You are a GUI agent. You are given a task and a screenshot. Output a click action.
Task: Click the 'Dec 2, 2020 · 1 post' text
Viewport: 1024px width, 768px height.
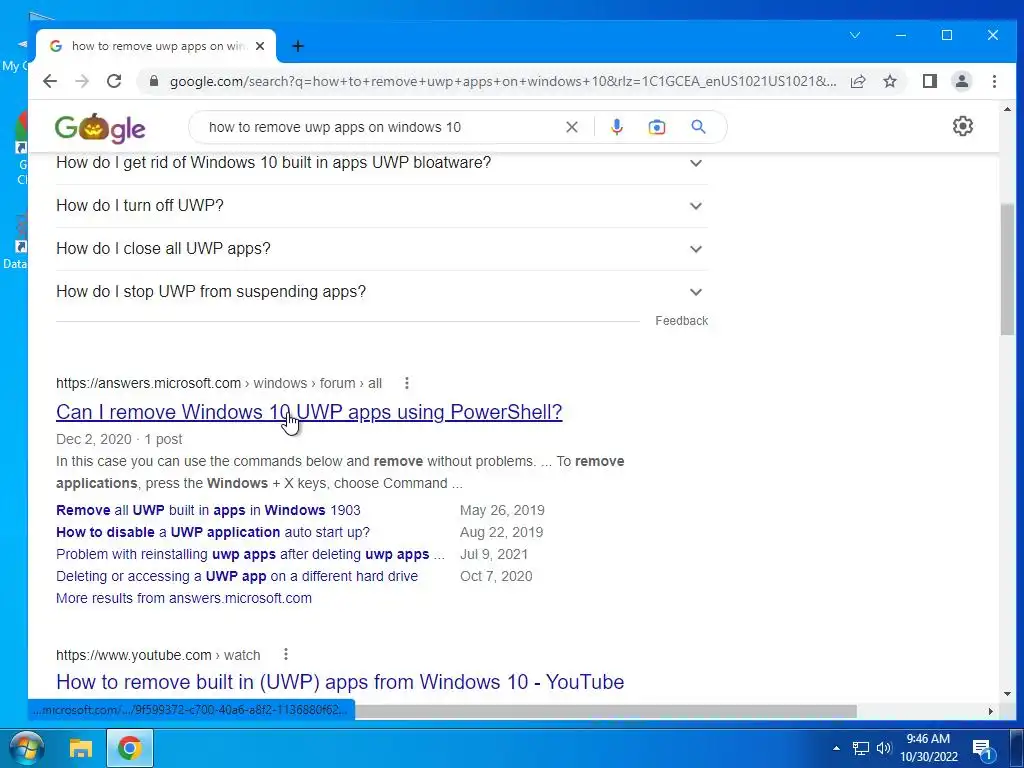tap(119, 440)
